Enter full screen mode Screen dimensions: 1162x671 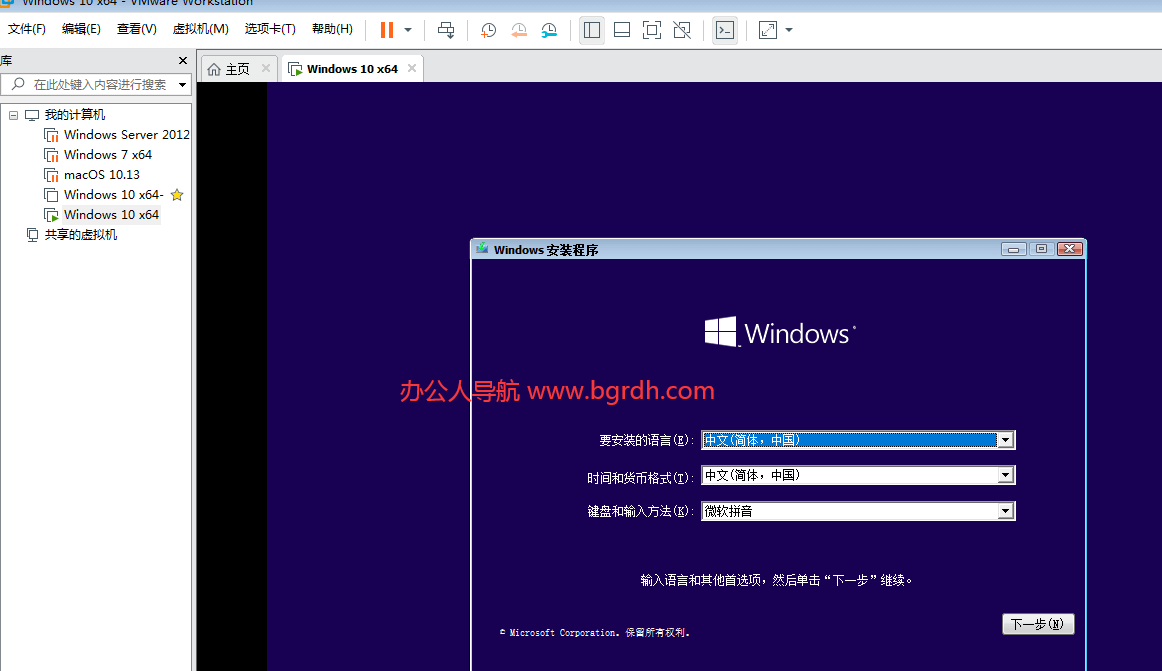pyautogui.click(x=651, y=30)
